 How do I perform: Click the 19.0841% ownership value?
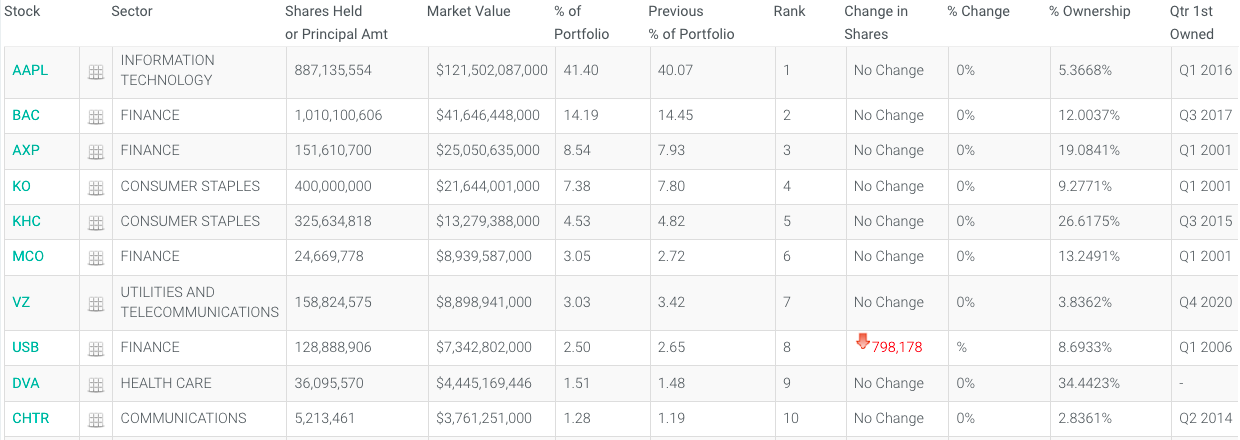click(1089, 150)
